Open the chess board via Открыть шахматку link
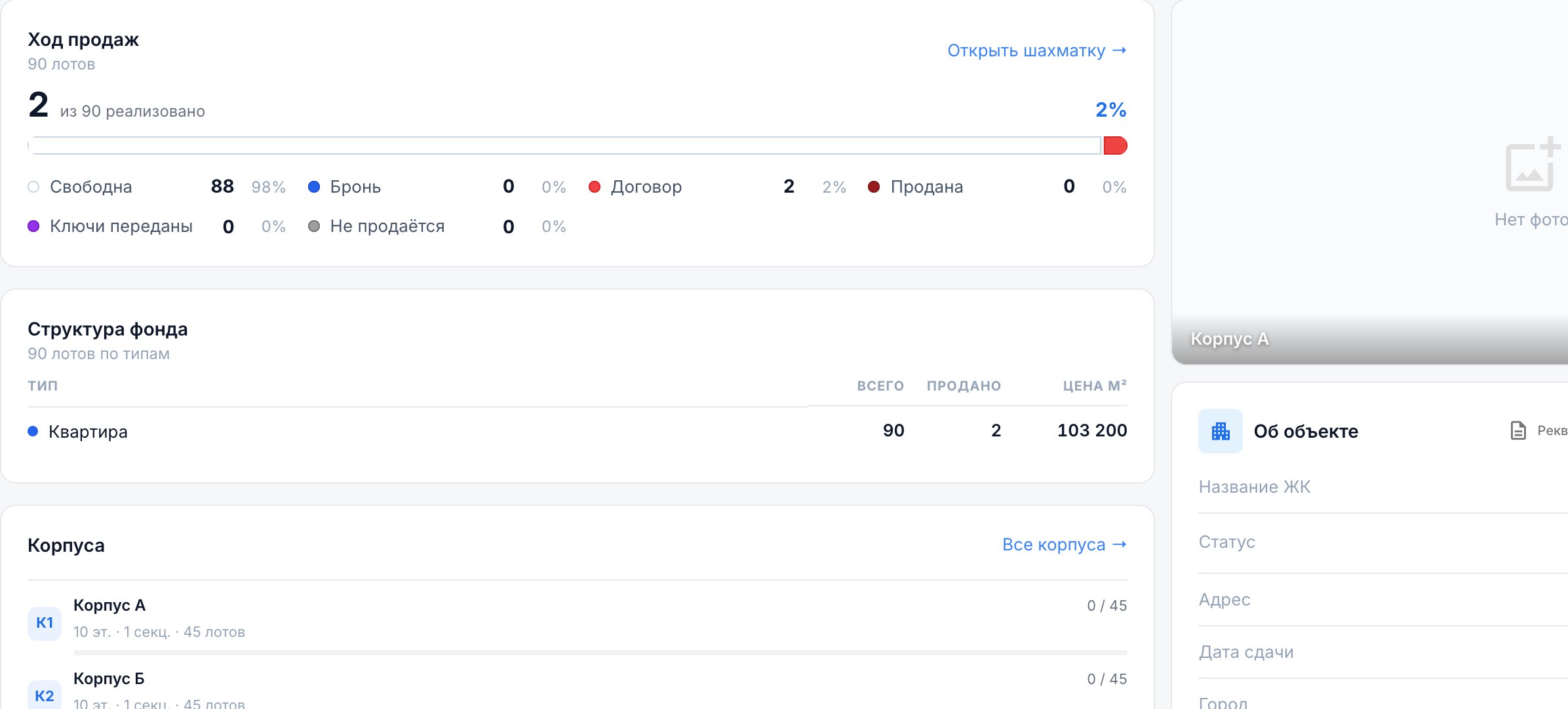 click(x=1036, y=50)
